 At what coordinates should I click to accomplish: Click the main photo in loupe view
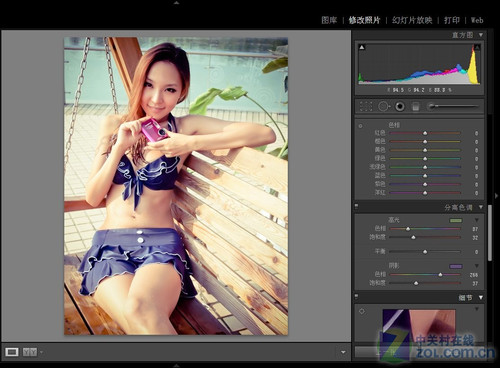[176, 186]
